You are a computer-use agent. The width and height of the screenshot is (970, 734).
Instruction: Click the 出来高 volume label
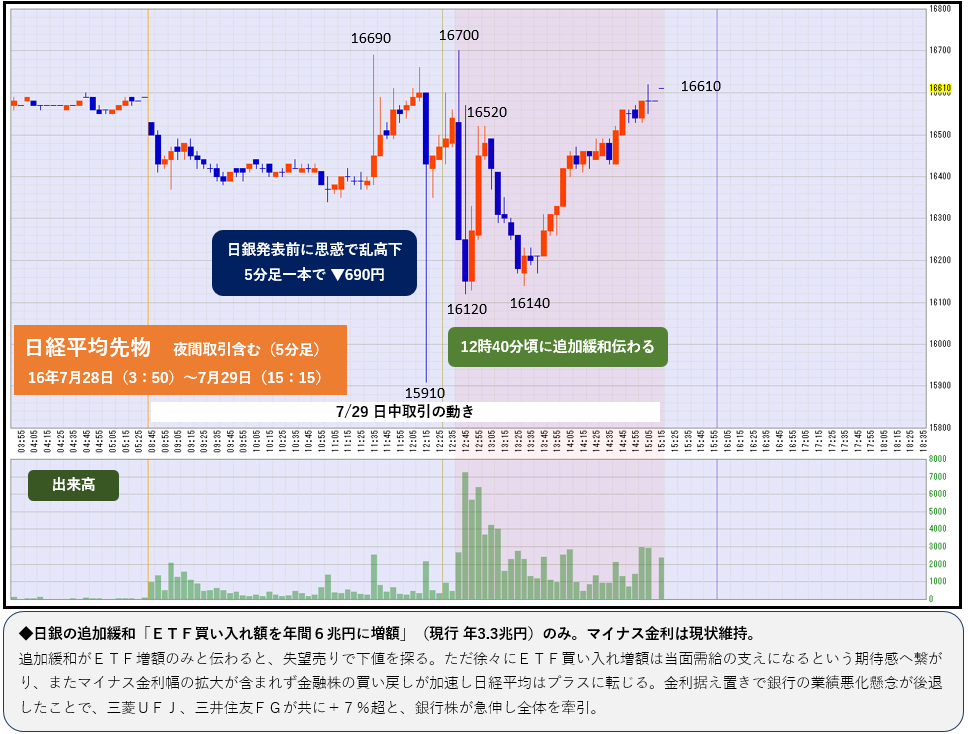tap(75, 485)
